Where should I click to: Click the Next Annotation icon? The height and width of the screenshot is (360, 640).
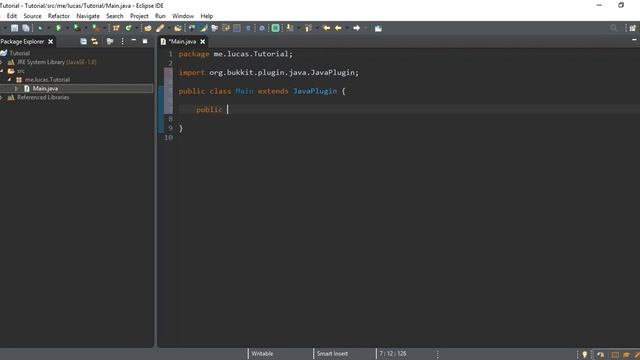tap(289, 28)
